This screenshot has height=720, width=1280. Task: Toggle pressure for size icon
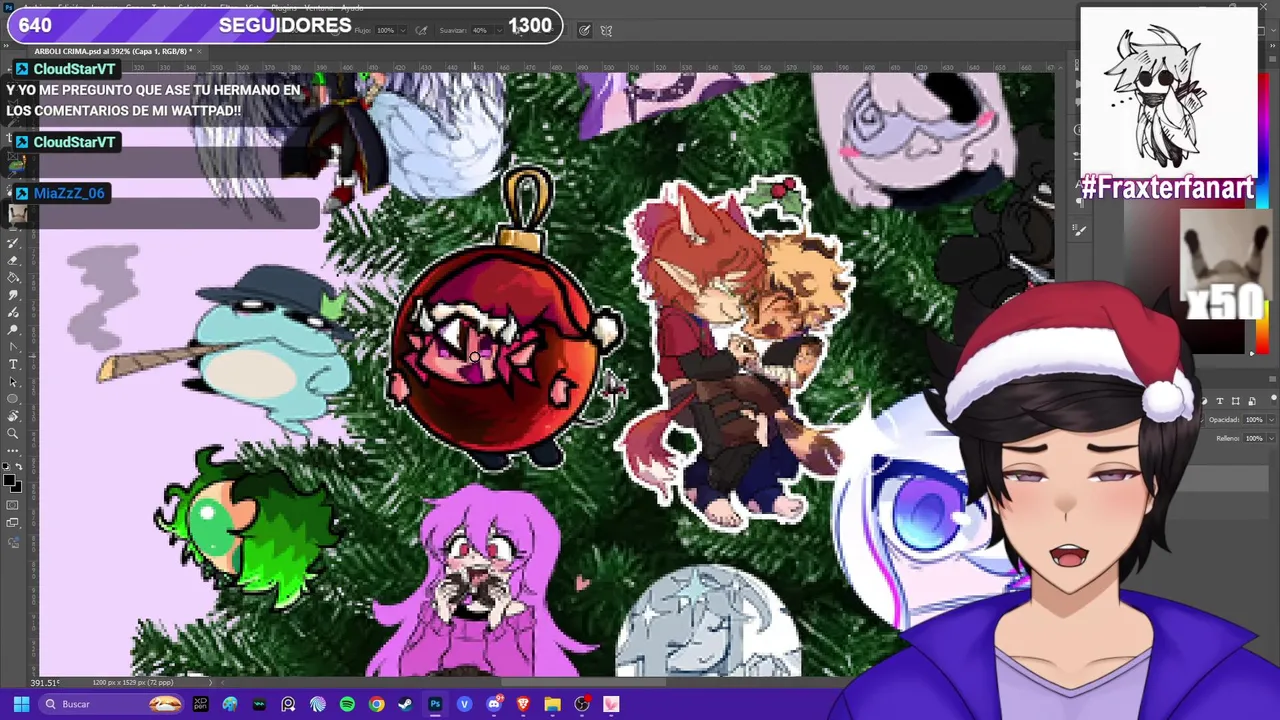(x=584, y=31)
